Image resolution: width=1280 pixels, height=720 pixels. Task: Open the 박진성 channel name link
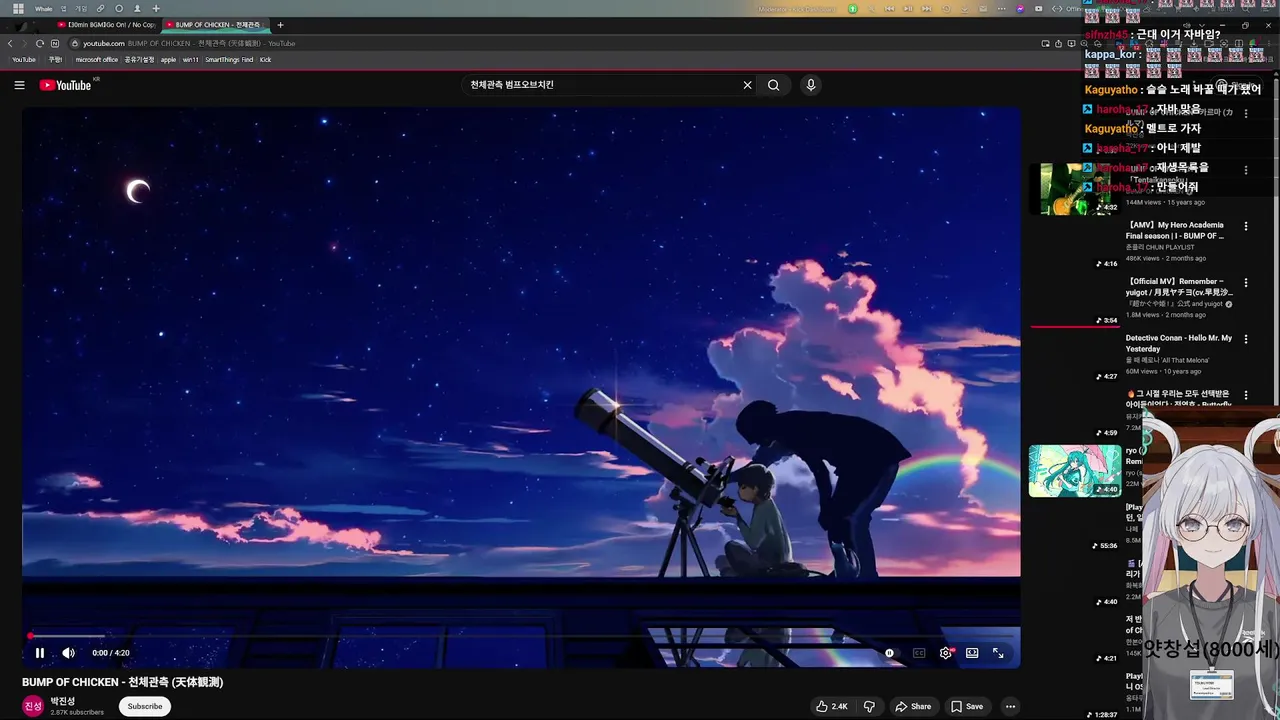pos(63,701)
